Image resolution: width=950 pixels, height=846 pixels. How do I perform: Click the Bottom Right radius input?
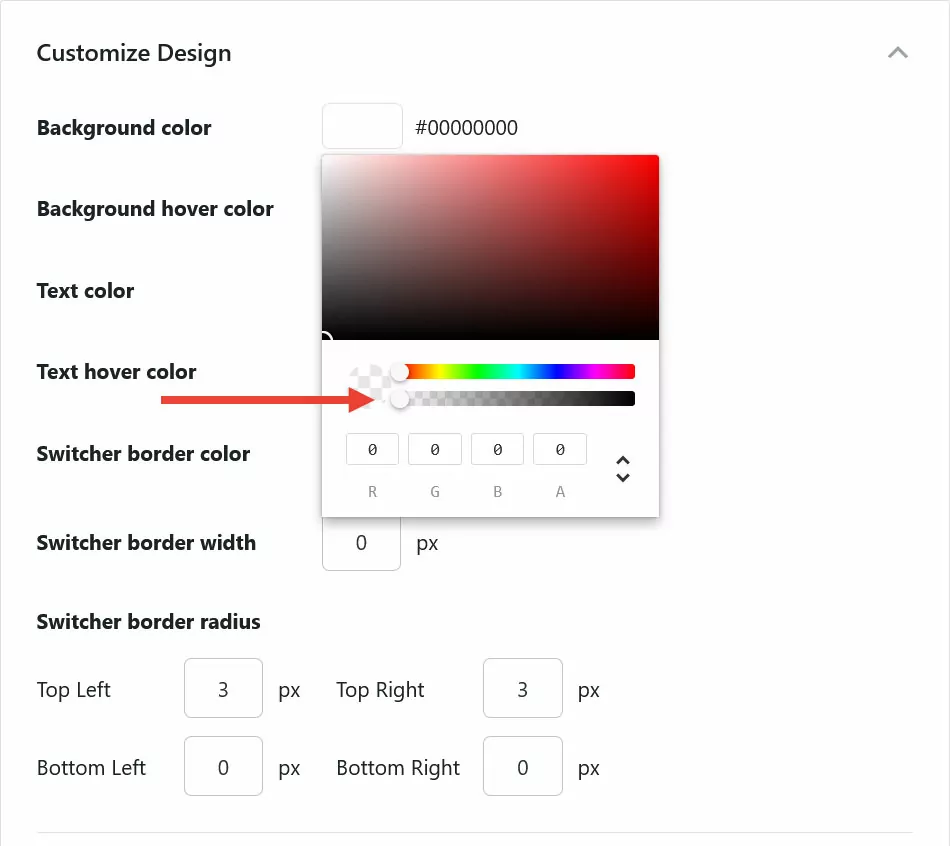pyautogui.click(x=522, y=766)
